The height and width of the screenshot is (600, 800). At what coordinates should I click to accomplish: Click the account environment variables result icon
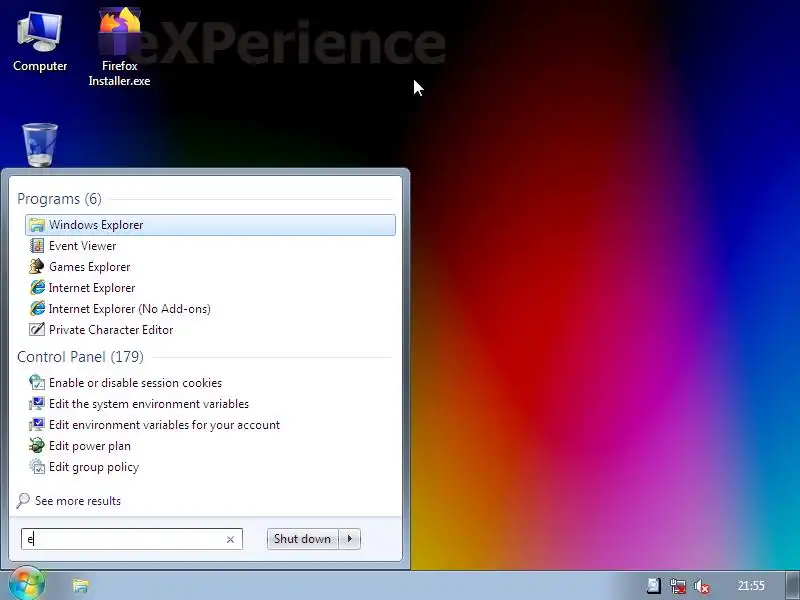[x=37, y=424]
